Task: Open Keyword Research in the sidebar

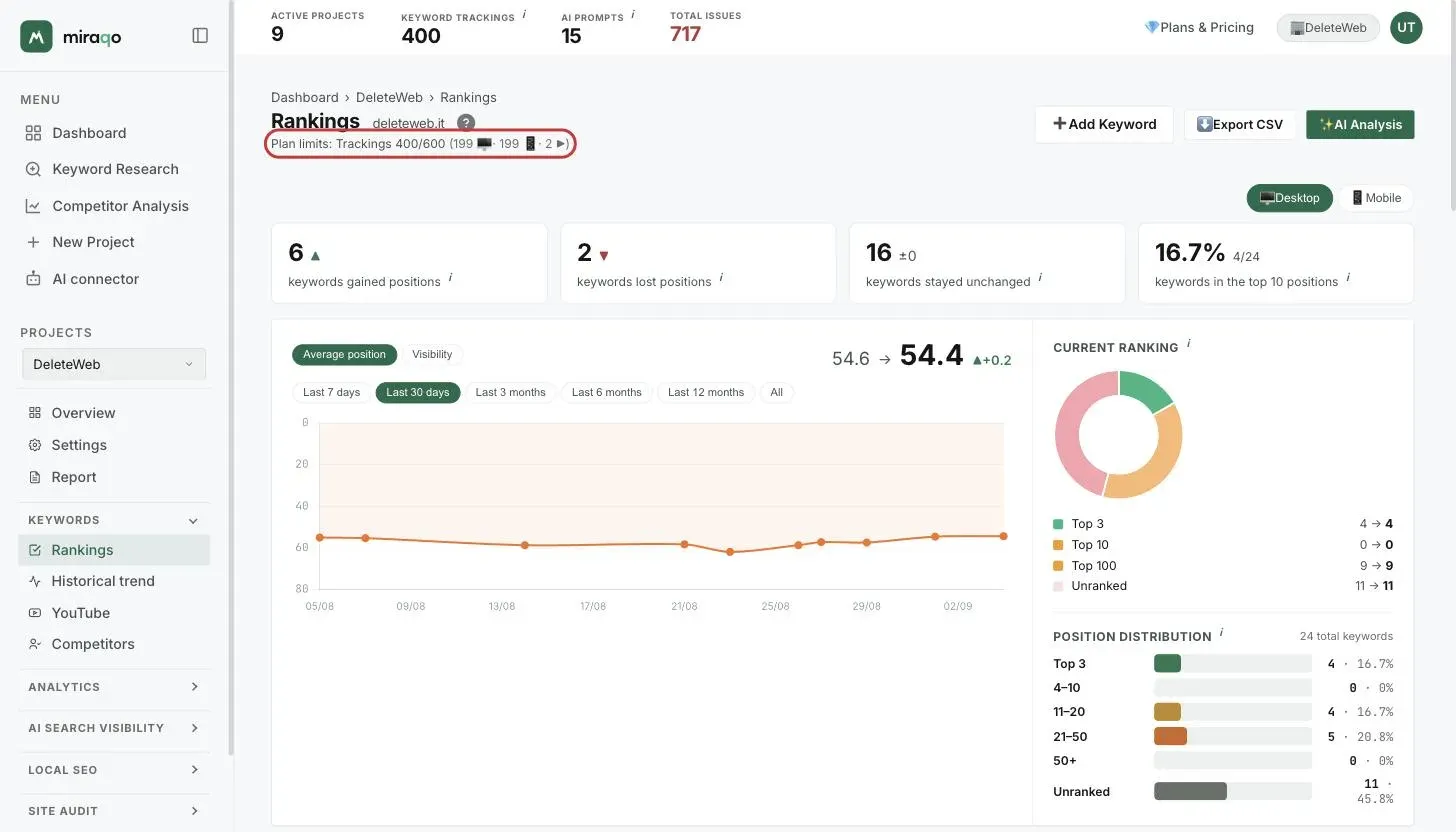Action: 115,169
